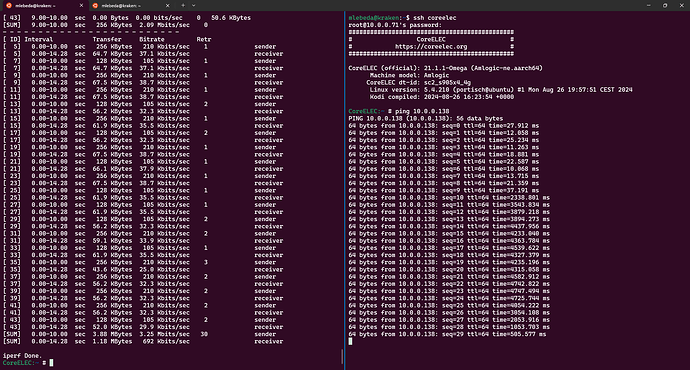Click the ping reply with time=505.577 ms

click(447, 334)
